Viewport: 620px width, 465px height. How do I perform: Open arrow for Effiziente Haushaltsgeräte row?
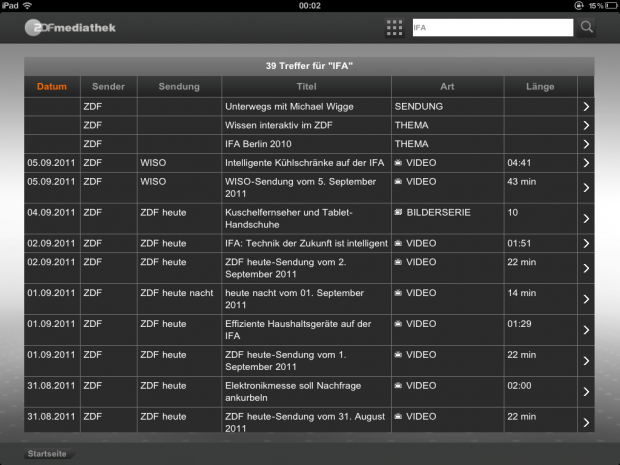[586, 330]
